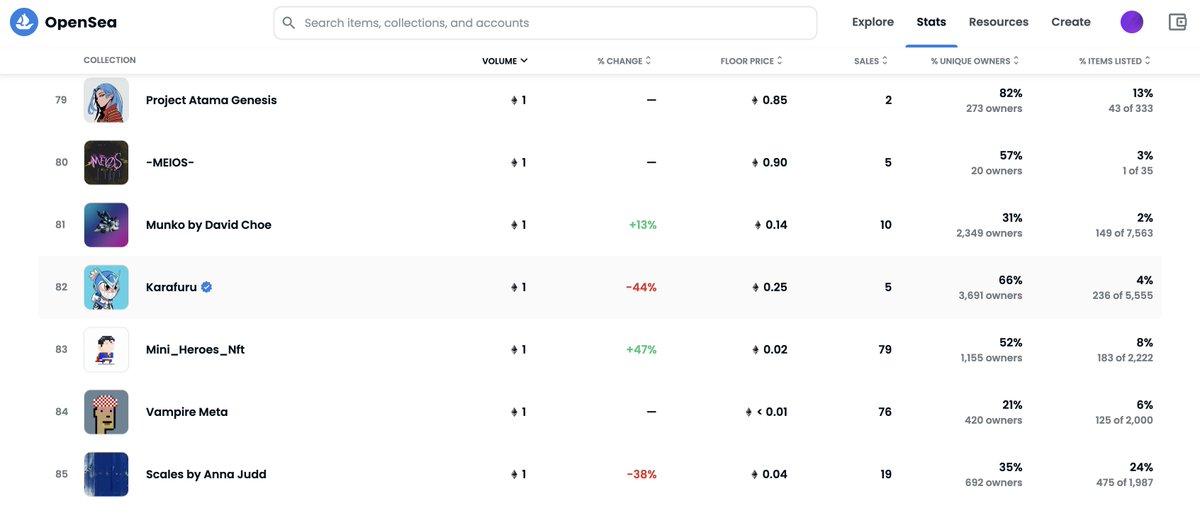1200x513 pixels.
Task: Click the search magnifier icon
Action: 289,22
